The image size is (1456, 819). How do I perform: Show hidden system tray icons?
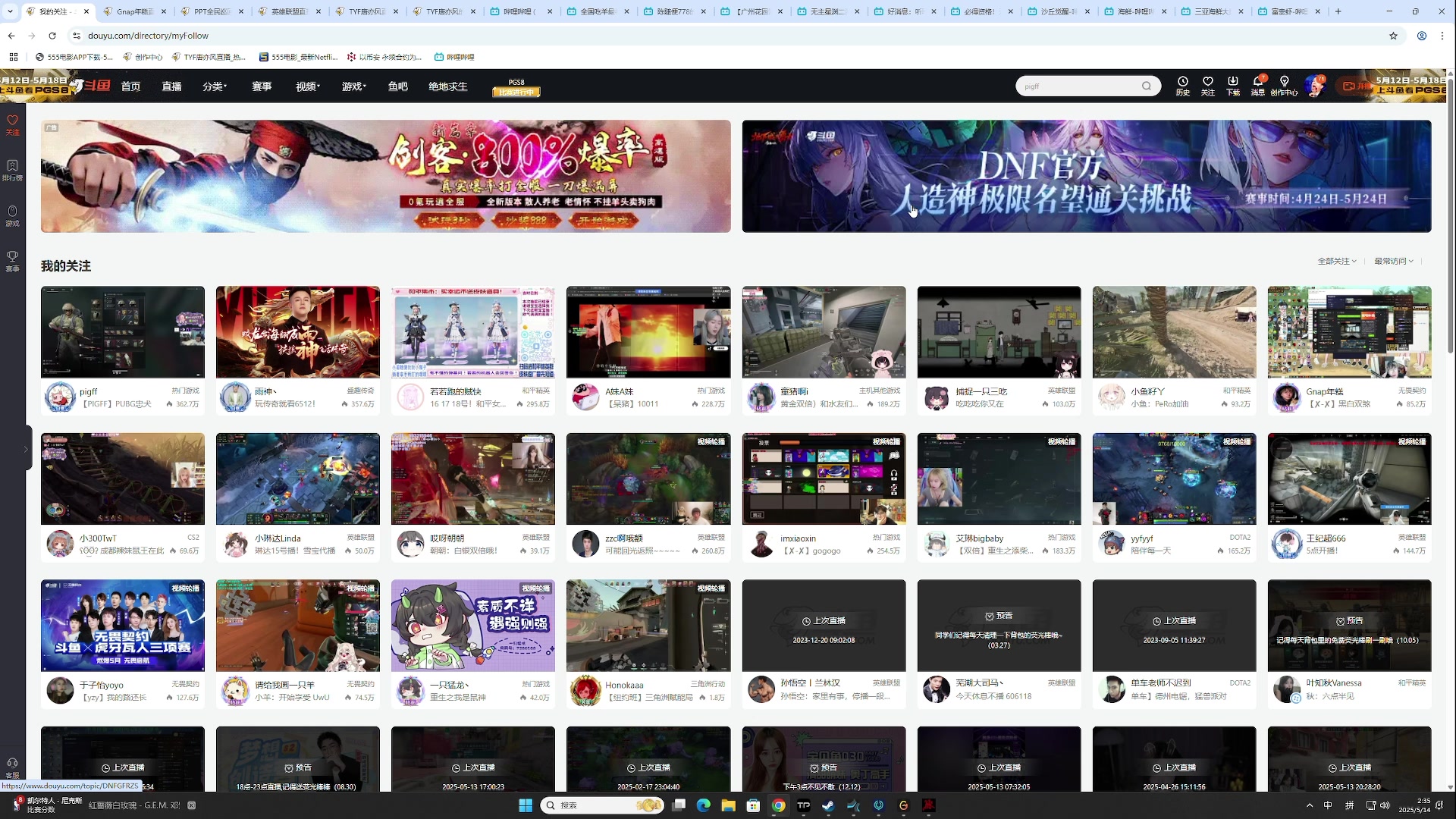click(x=1310, y=805)
